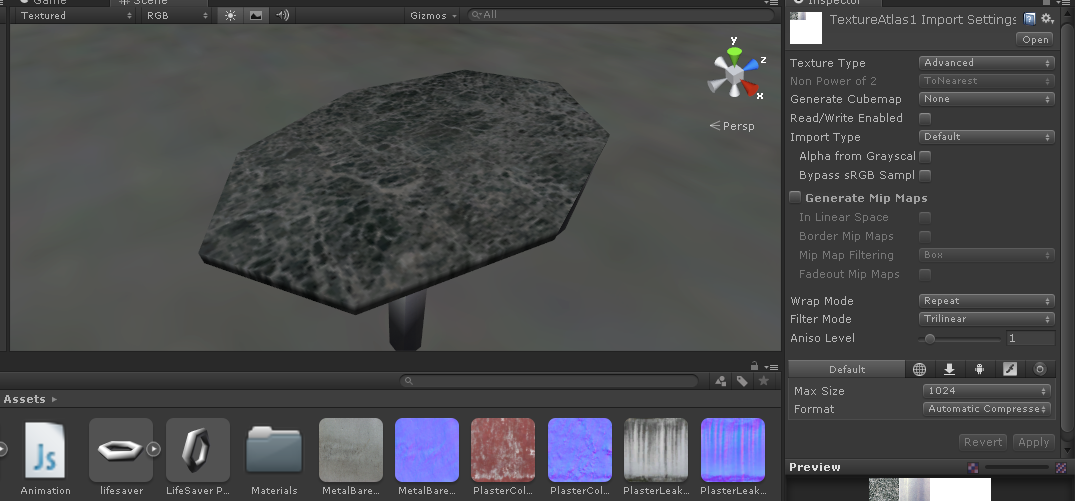
Task: Open Generate Cubemap dropdown
Action: pyautogui.click(x=987, y=99)
